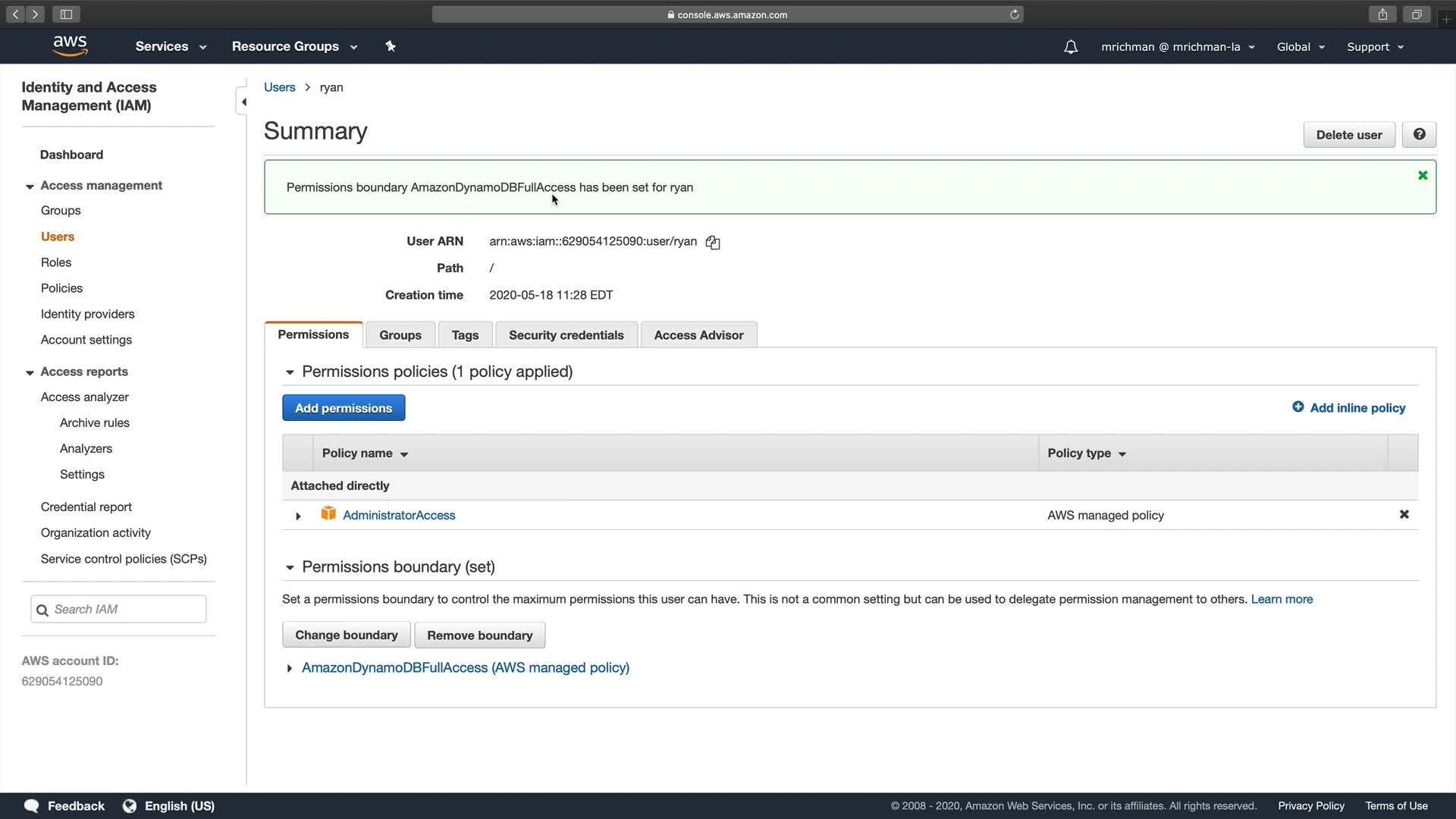1456x819 pixels.
Task: Click the pin shortcuts icon in navbar
Action: 391,46
